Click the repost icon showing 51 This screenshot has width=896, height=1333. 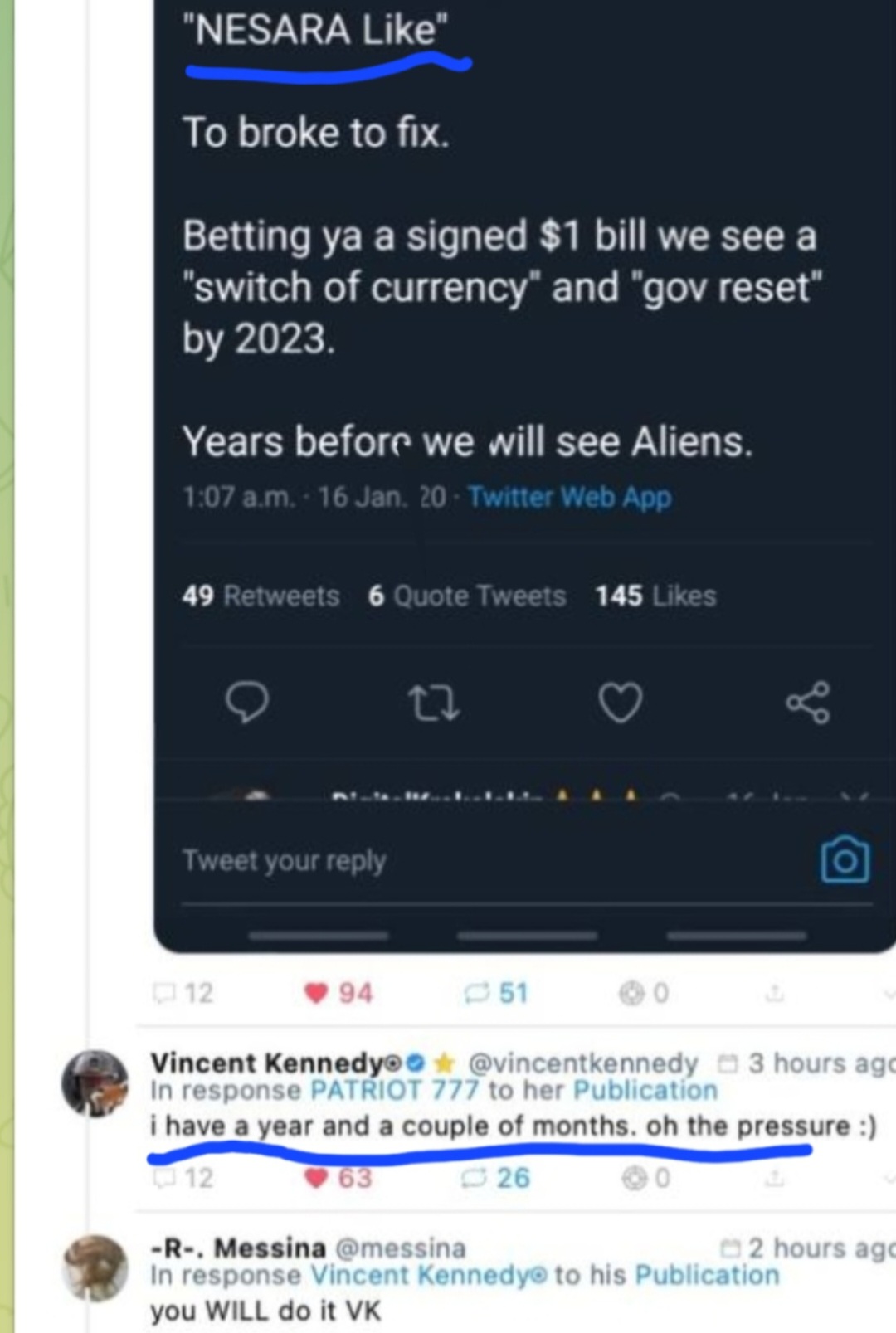[476, 993]
